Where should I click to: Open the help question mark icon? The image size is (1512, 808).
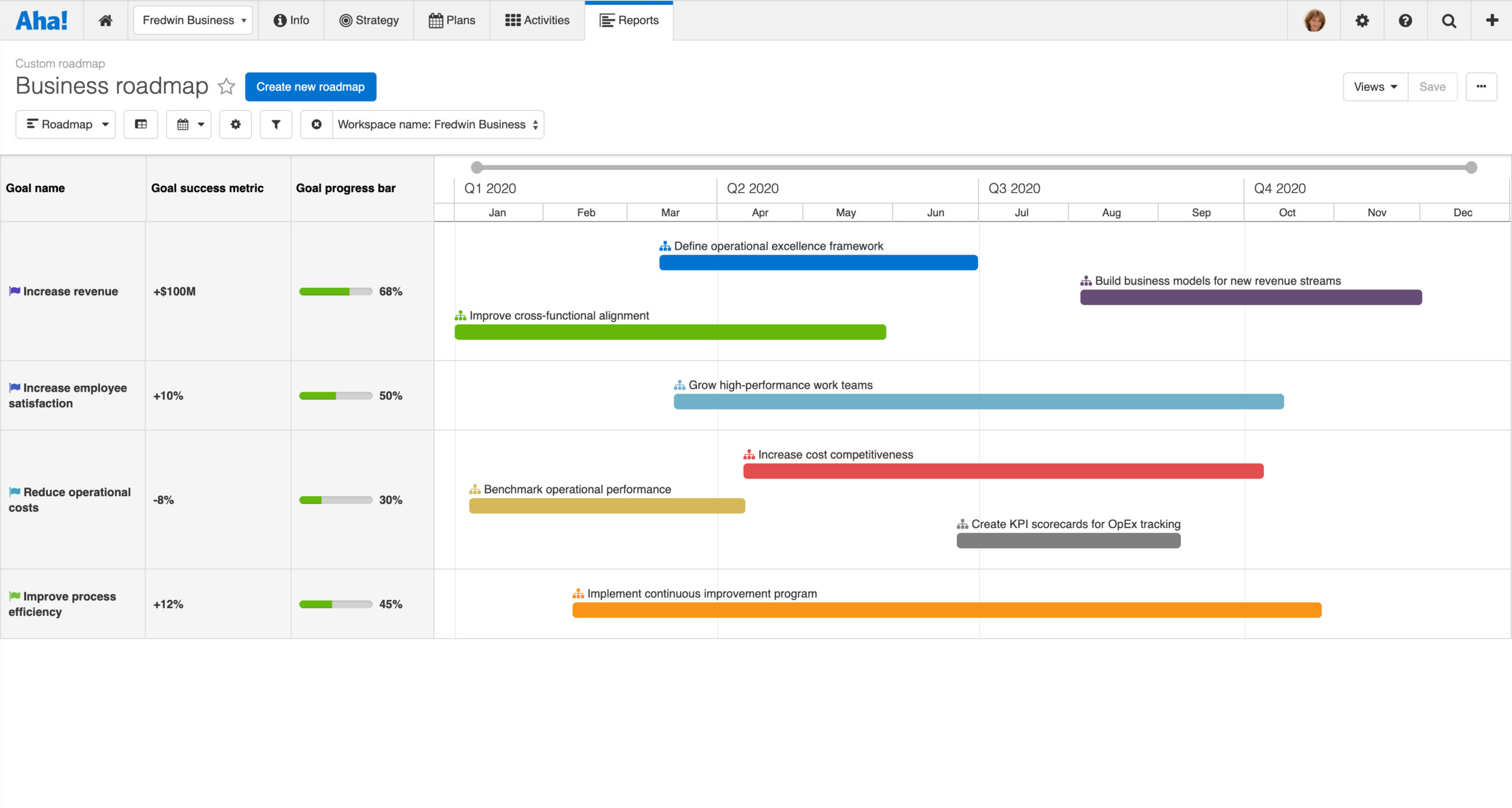pos(1406,19)
